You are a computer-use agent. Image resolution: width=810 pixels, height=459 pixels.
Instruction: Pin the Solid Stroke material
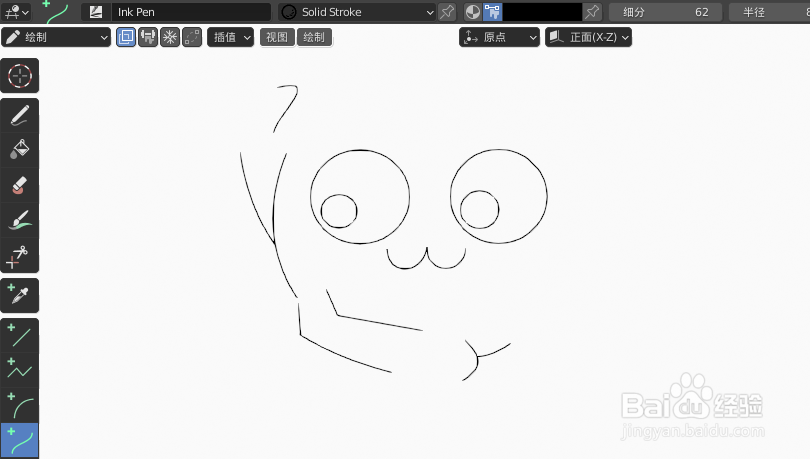point(447,12)
